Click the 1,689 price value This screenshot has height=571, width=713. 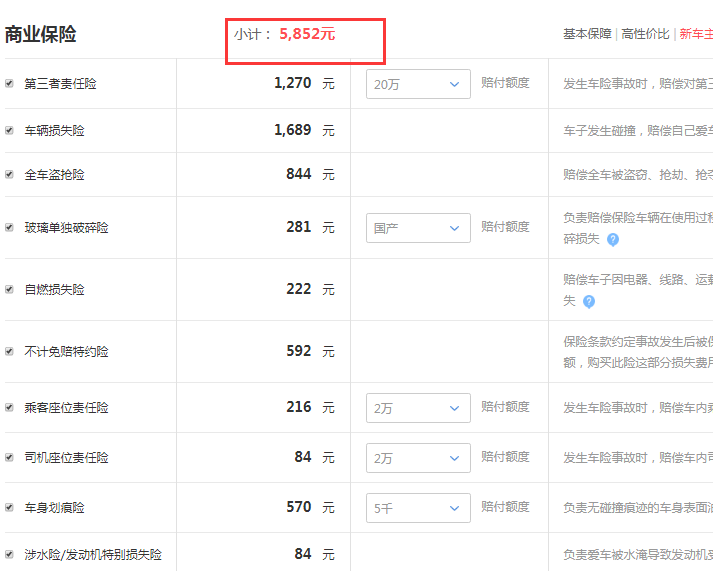(292, 130)
